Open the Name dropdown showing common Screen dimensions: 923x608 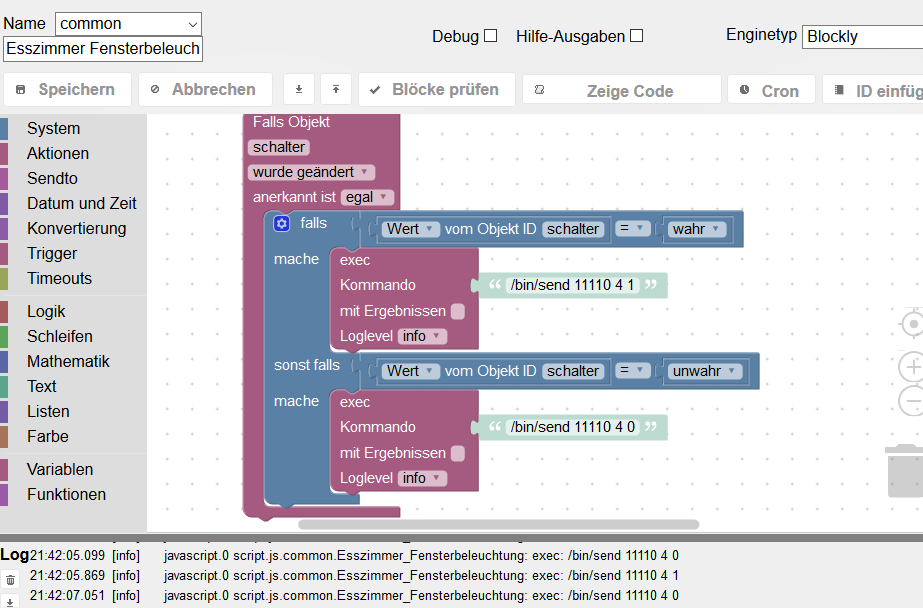[128, 24]
